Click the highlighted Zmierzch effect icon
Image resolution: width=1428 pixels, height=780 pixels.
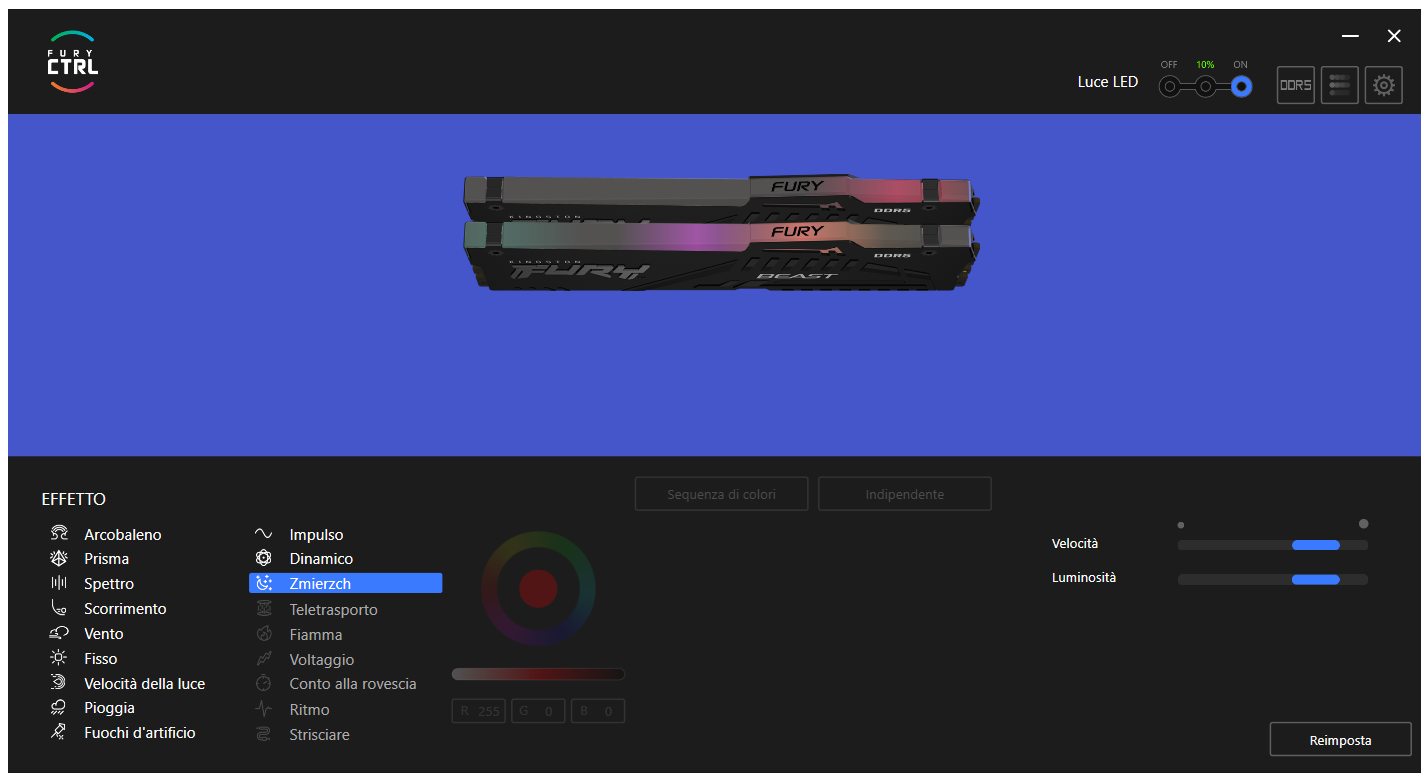[x=264, y=583]
